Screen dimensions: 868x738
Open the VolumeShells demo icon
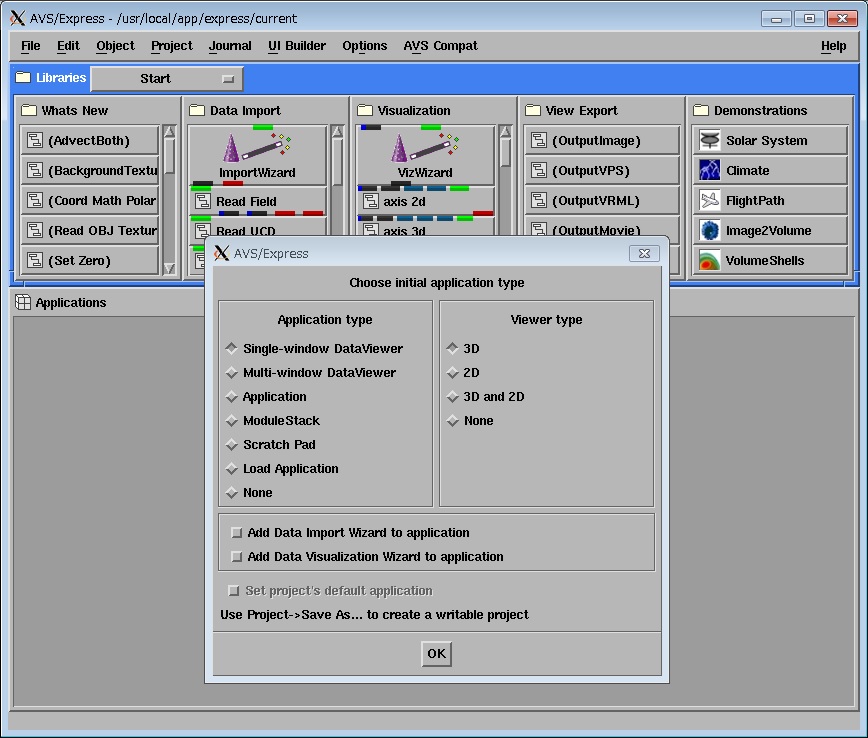point(709,261)
